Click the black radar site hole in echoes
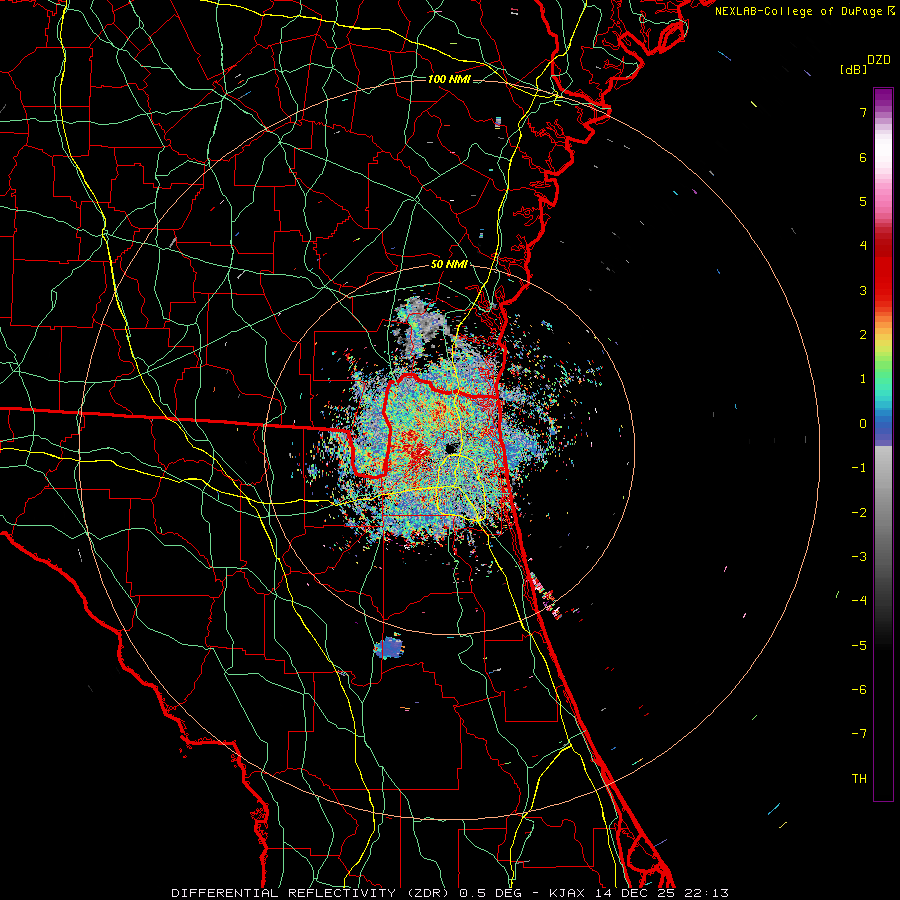 coord(452,448)
